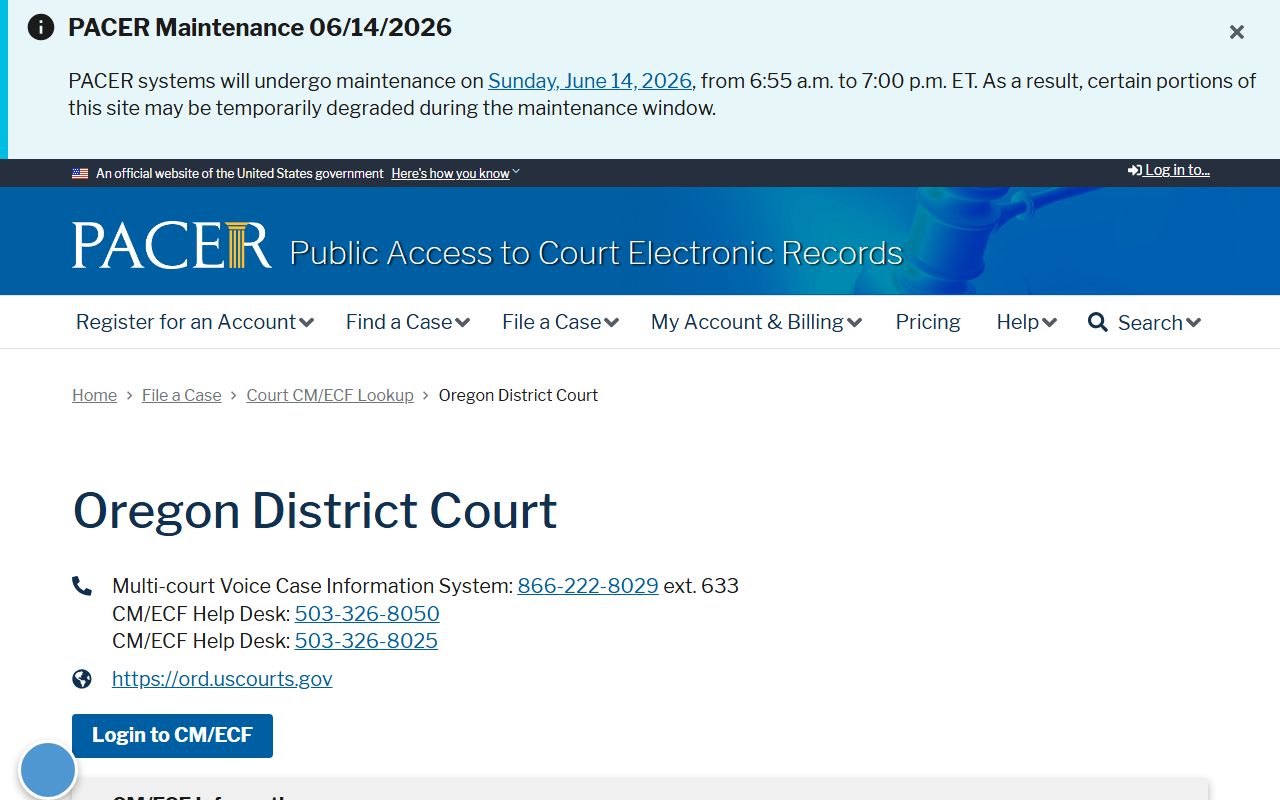Click the Home breadcrumb
Screen dimensions: 1280x800
point(94,395)
